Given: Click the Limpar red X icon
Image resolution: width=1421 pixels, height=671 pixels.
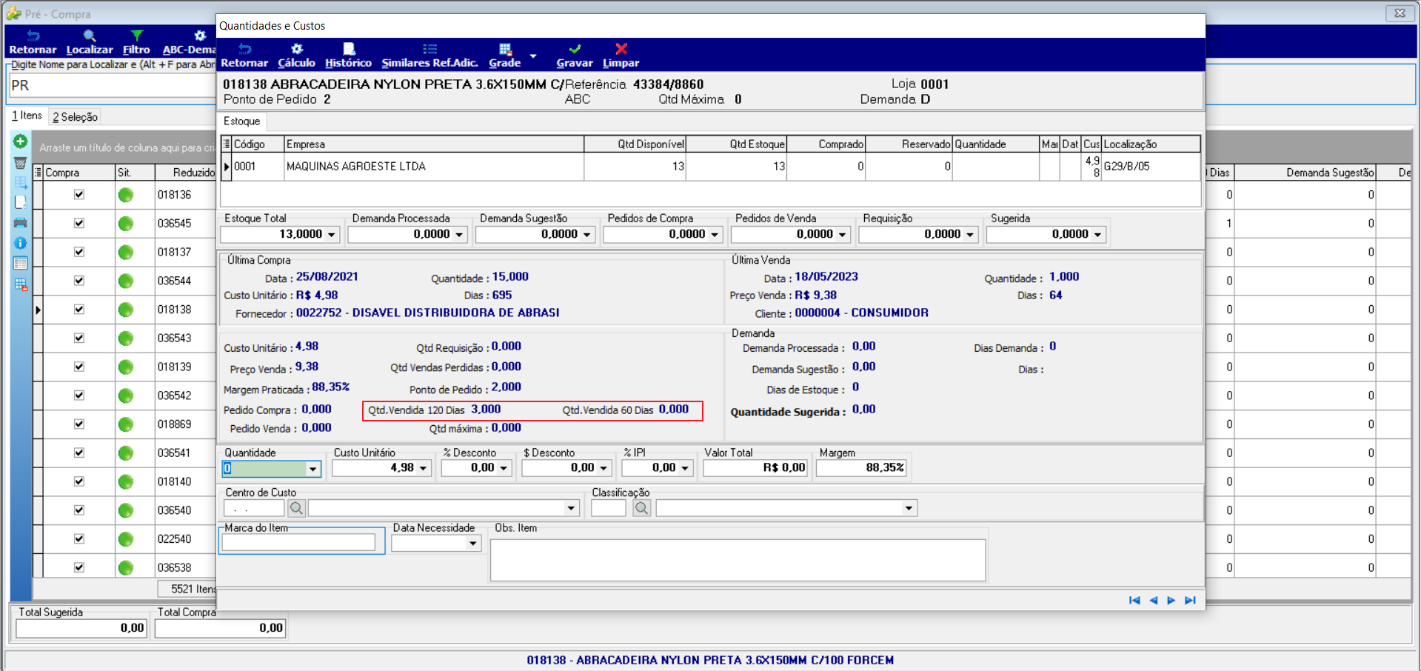Looking at the screenshot, I should pyautogui.click(x=621, y=49).
